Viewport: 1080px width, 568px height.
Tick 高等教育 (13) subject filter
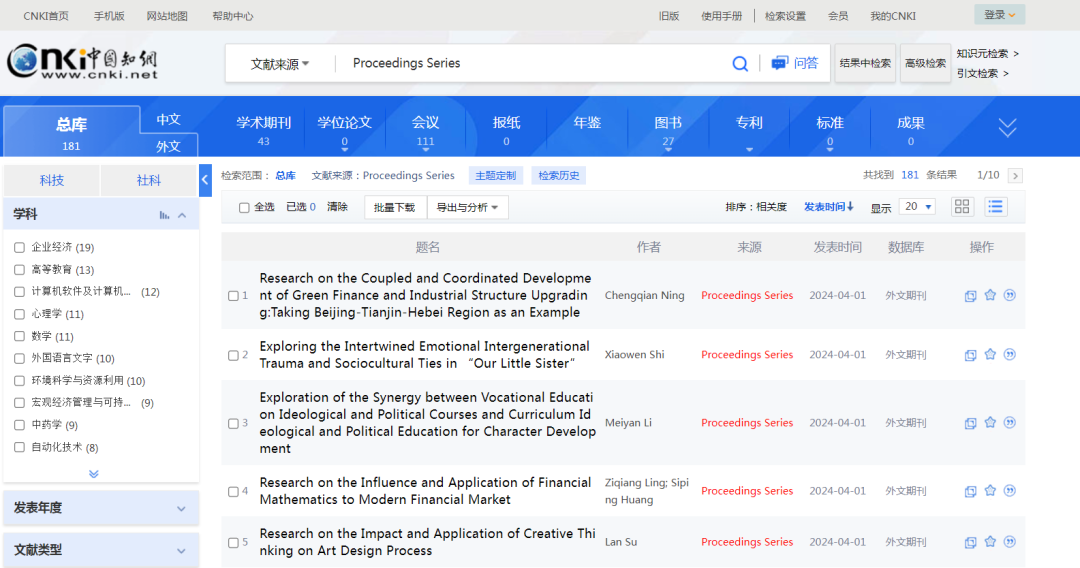tap(19, 269)
